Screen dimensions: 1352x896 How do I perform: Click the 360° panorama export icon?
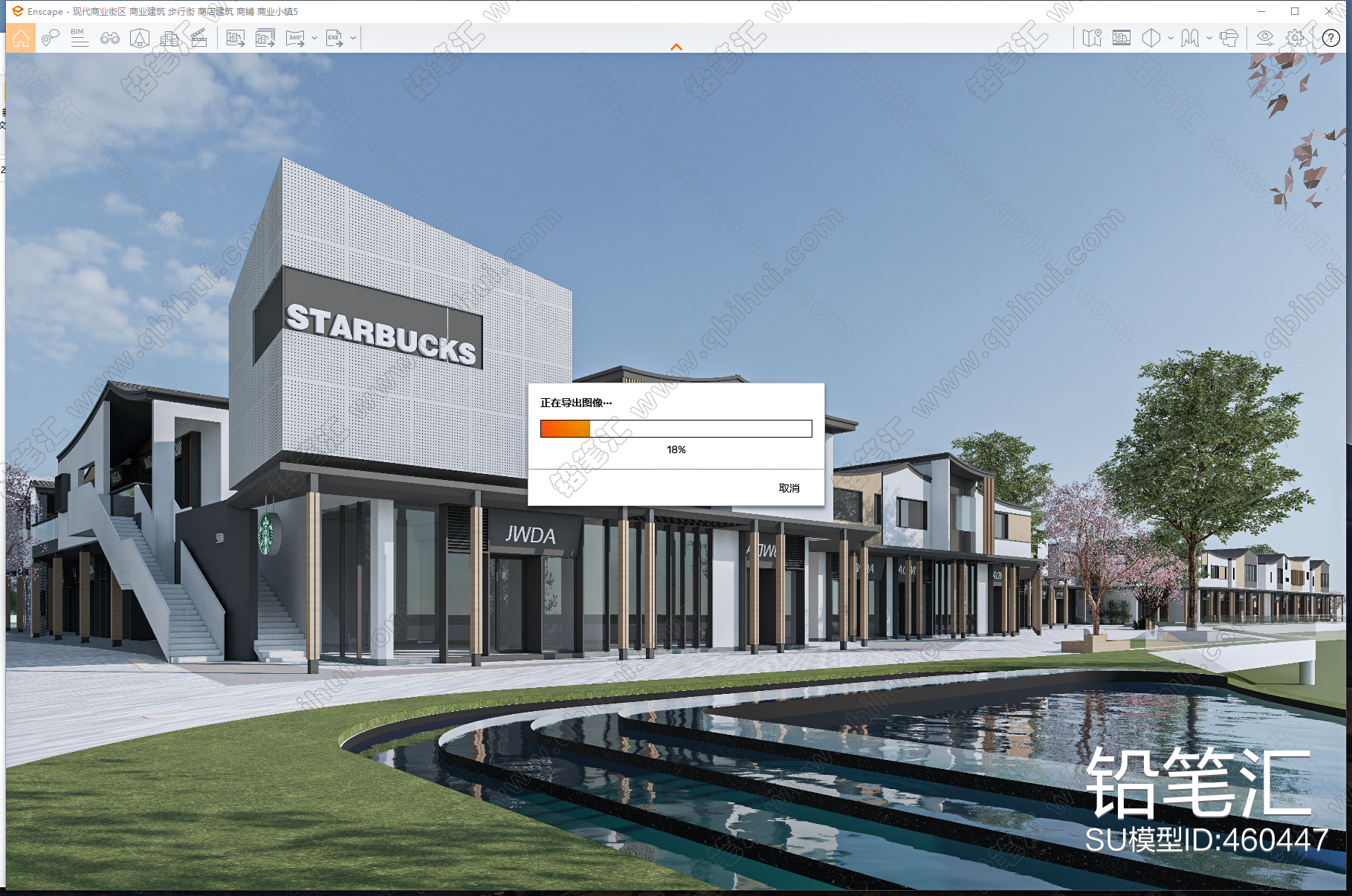[x=296, y=38]
